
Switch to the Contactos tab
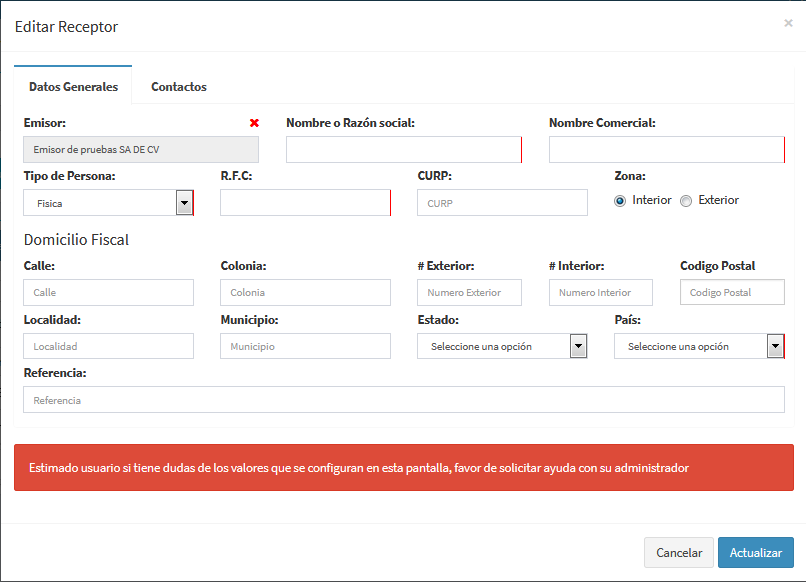click(x=179, y=87)
